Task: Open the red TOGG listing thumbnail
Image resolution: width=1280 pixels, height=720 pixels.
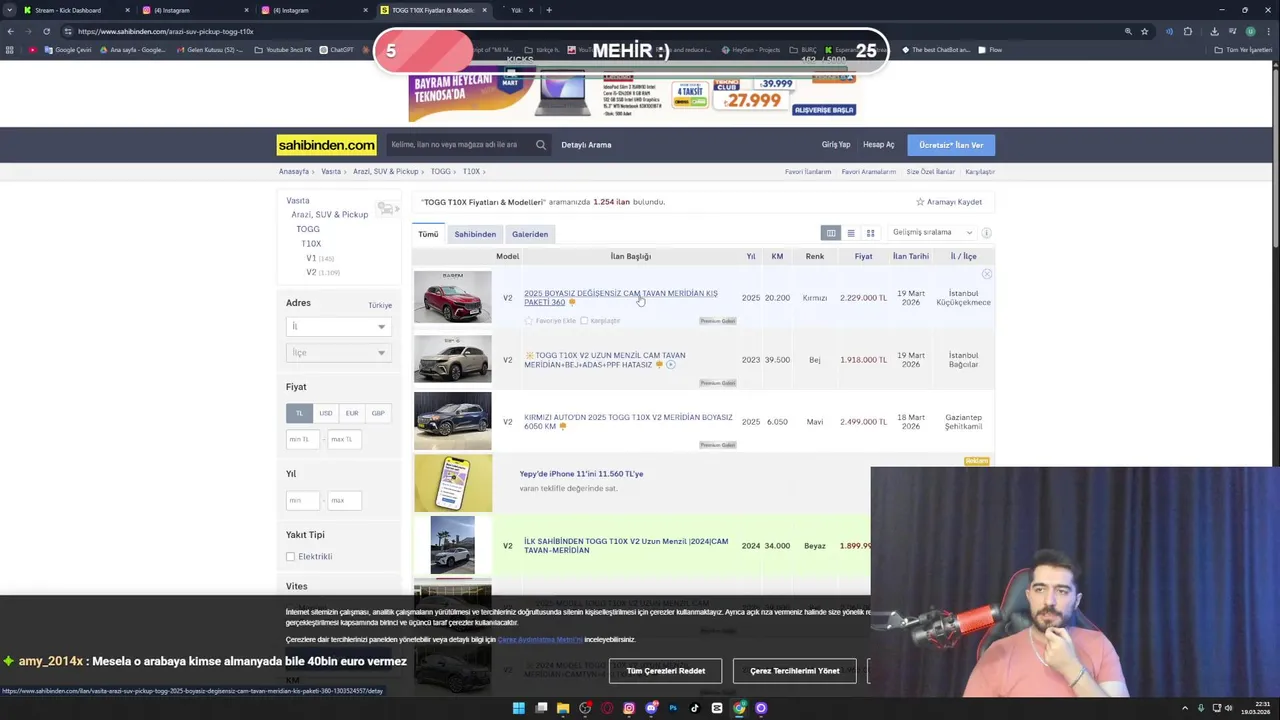Action: 453,297
